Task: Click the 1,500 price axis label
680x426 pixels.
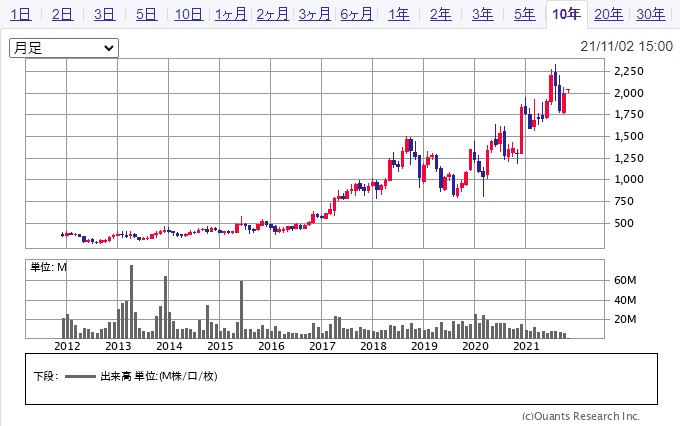Action: click(629, 136)
